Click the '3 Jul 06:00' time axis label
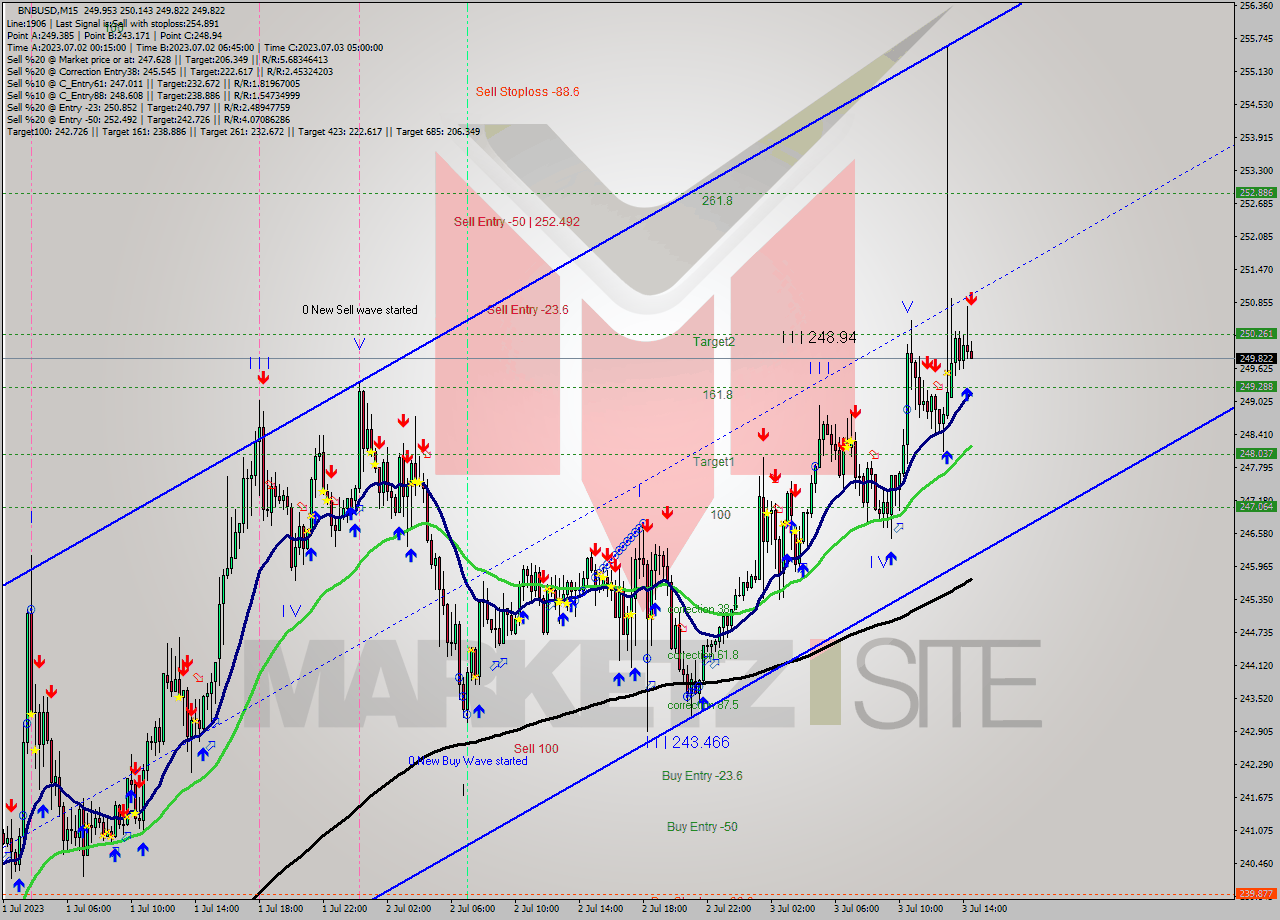Screen dimensions: 1280x920 856,909
